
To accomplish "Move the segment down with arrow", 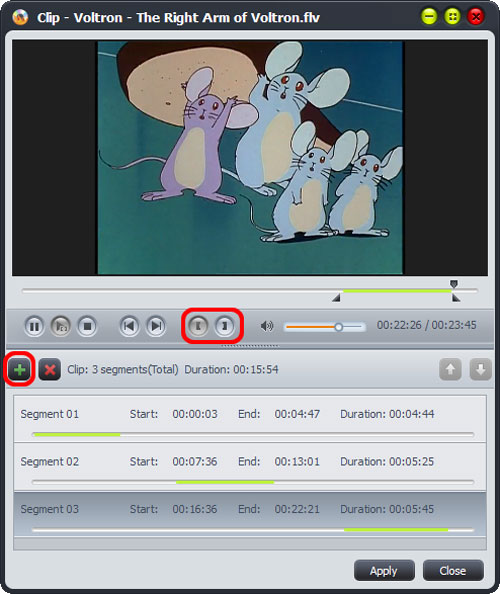I will tap(481, 369).
